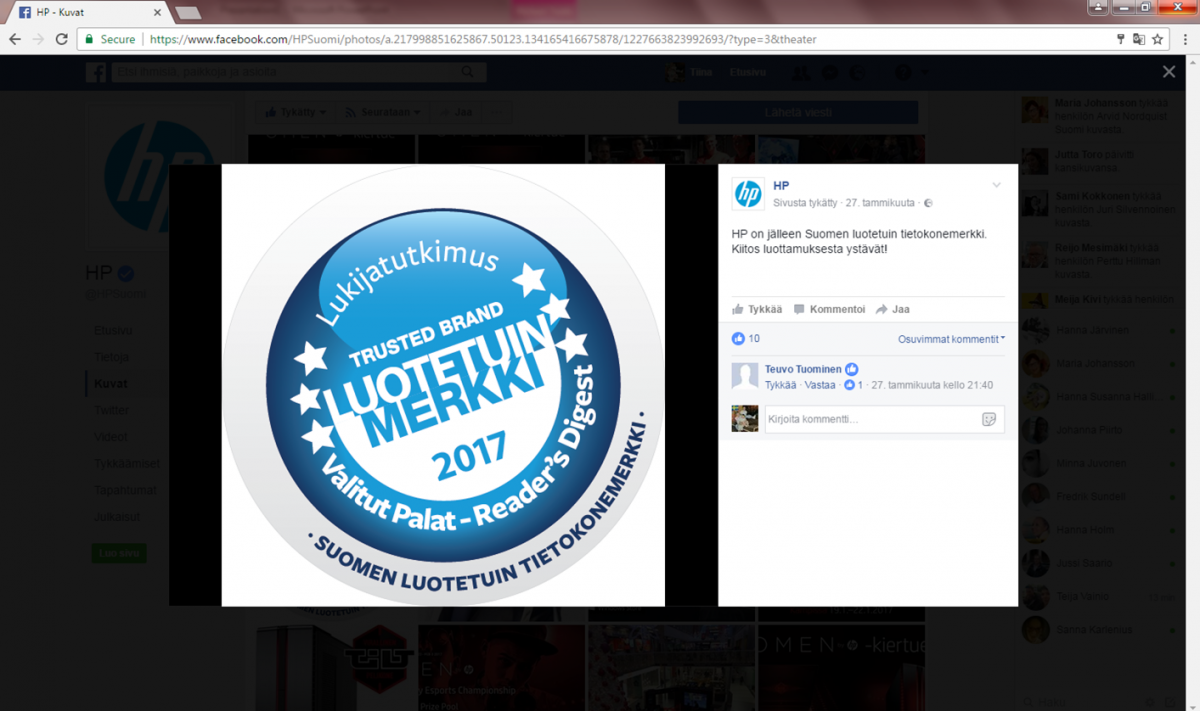Close the photo theater with the X
The height and width of the screenshot is (711, 1200).
[1169, 72]
